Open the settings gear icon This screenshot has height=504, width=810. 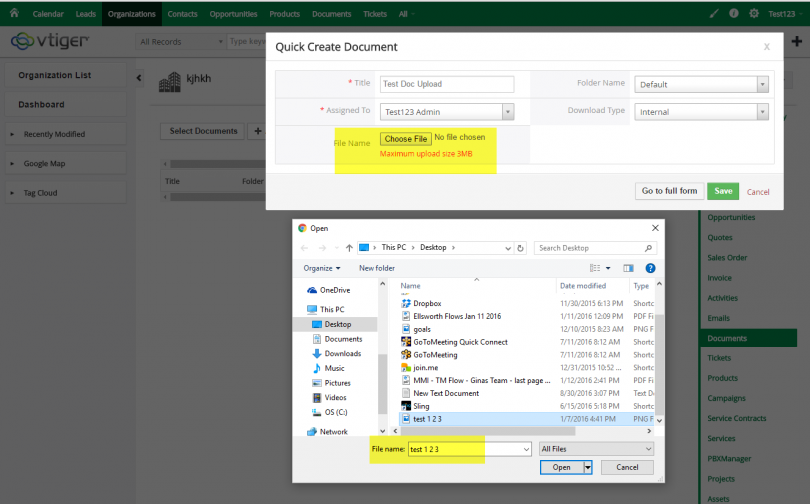(x=753, y=13)
